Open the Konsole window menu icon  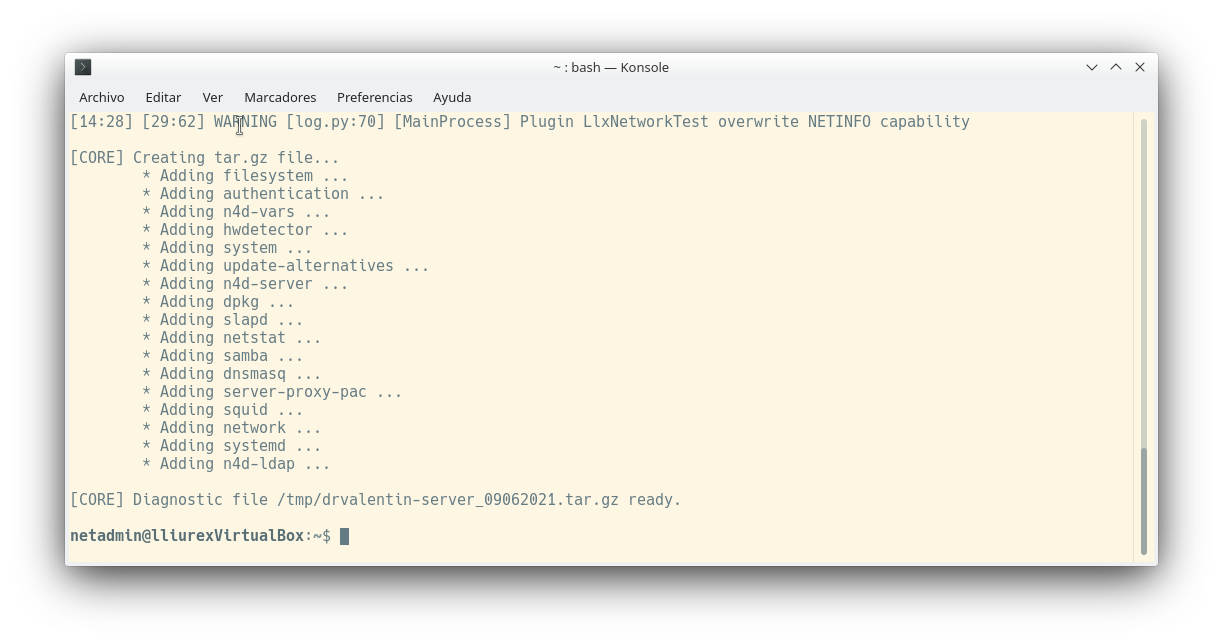83,67
